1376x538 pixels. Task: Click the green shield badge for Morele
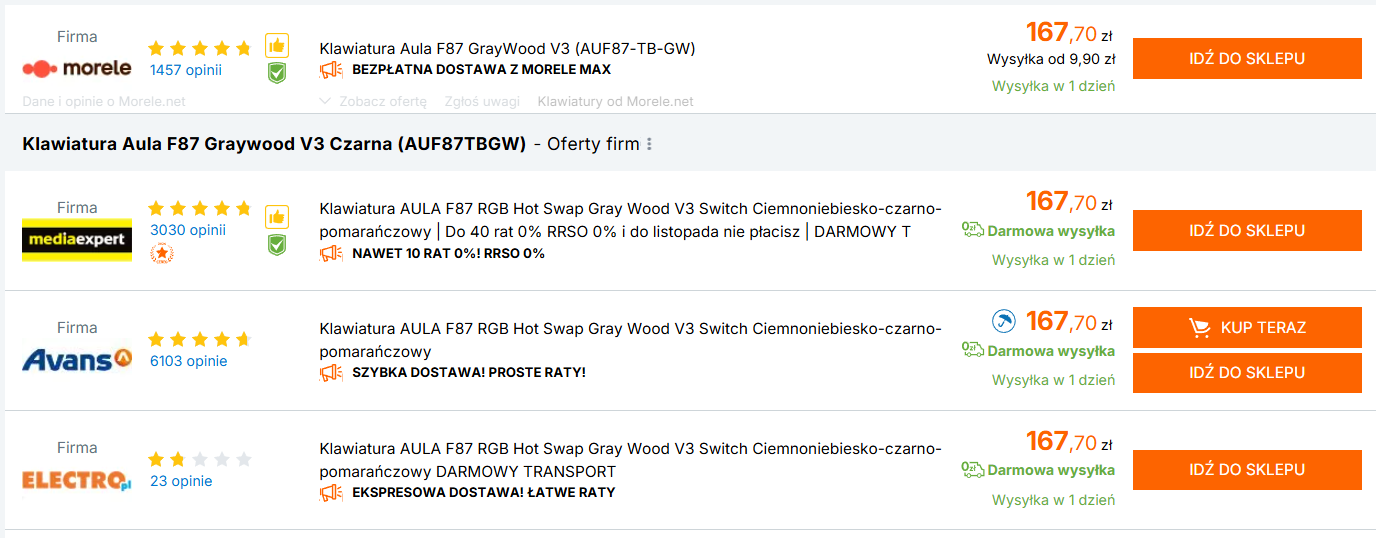277,72
